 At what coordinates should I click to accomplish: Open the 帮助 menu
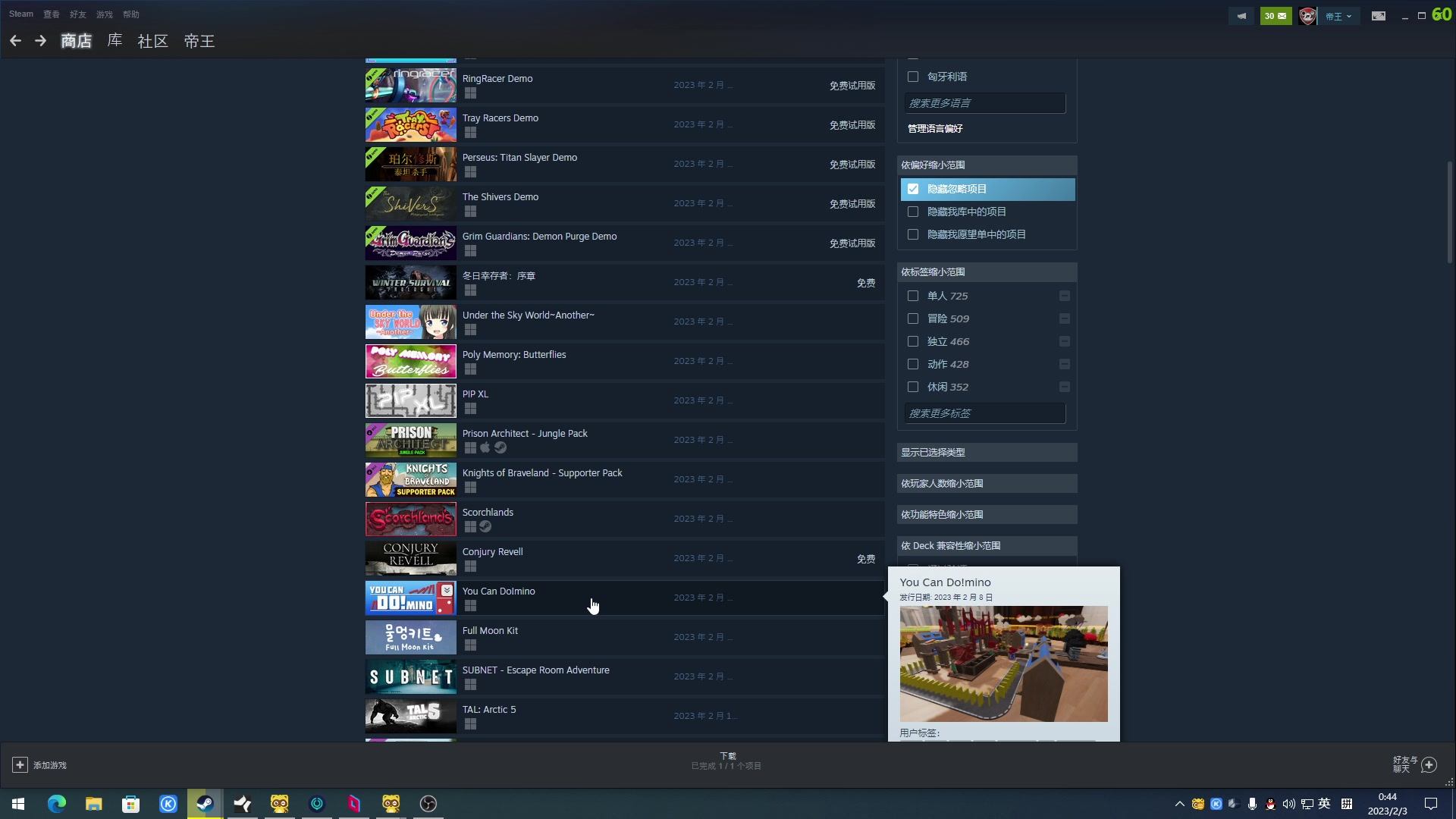click(131, 14)
